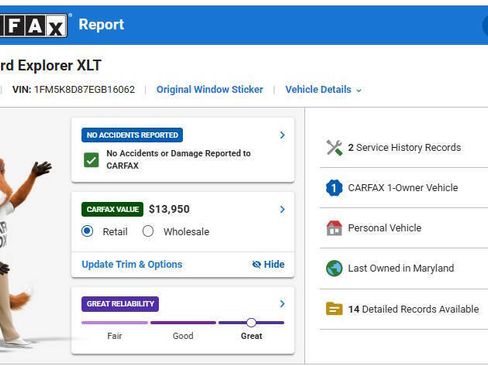Click Last Owned in Maryland text
The height and width of the screenshot is (366, 488).
coord(401,268)
